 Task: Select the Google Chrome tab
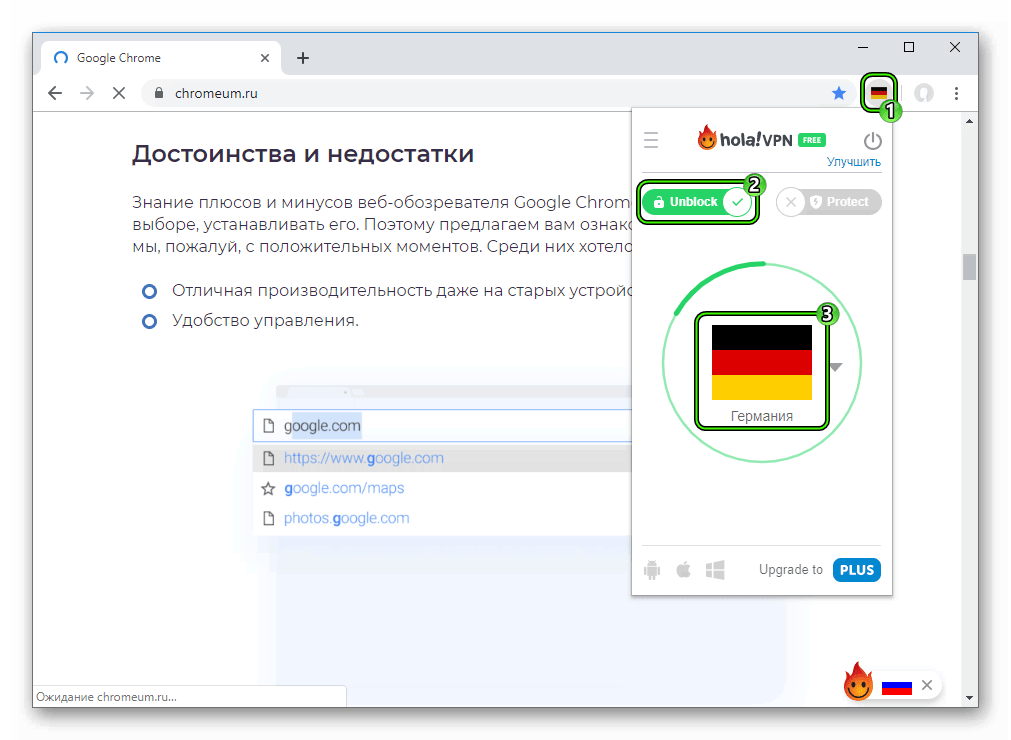coord(161,58)
